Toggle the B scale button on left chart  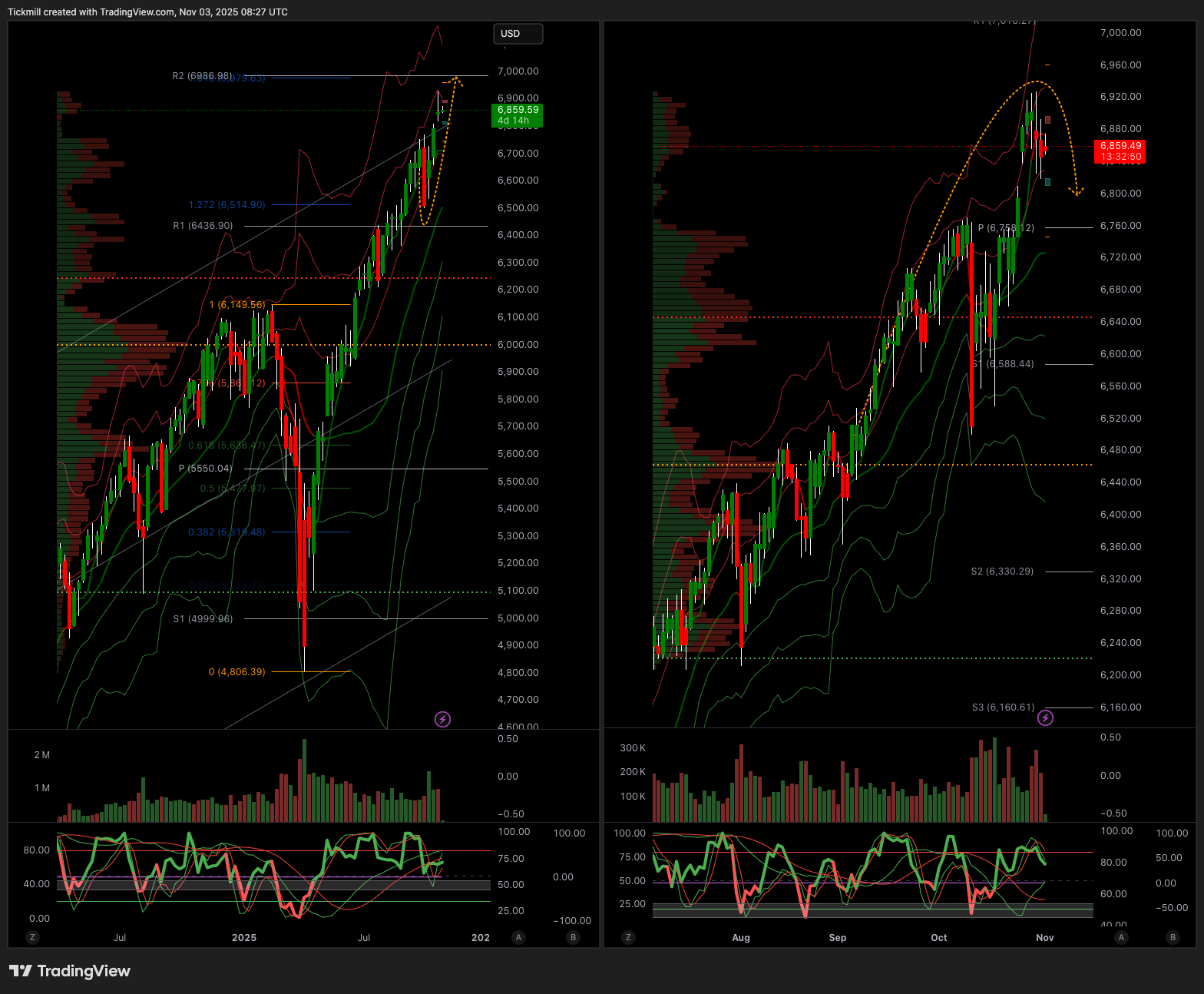573,937
